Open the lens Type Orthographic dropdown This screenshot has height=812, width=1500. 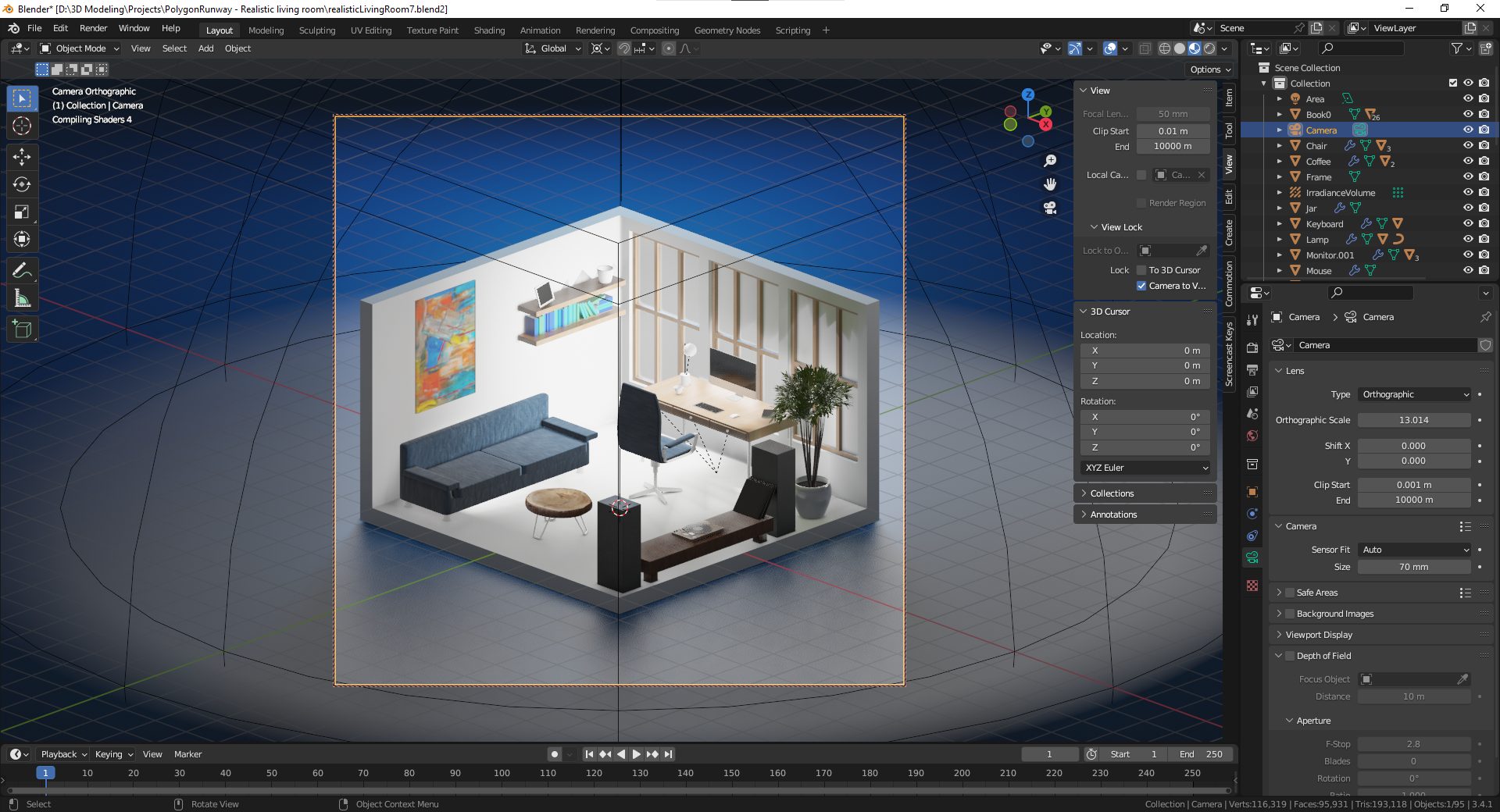[1415, 394]
